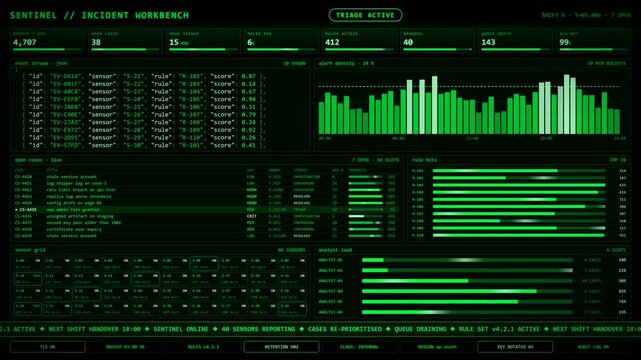Click 'NEXT SHIFT HANDOVER 18:00' in the ticker
Viewport: 641px width, 360px height.
click(x=94, y=329)
